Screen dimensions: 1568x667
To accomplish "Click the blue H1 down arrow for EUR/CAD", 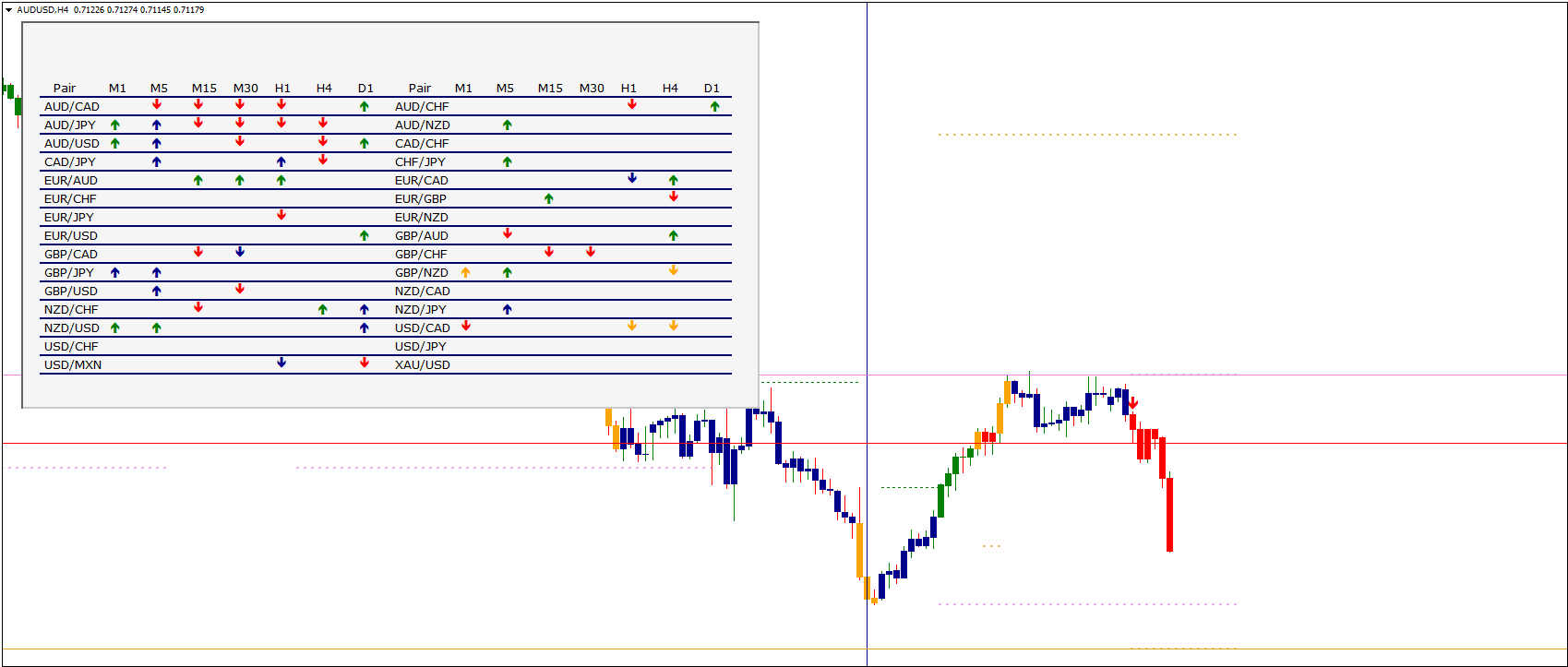I will [x=632, y=178].
